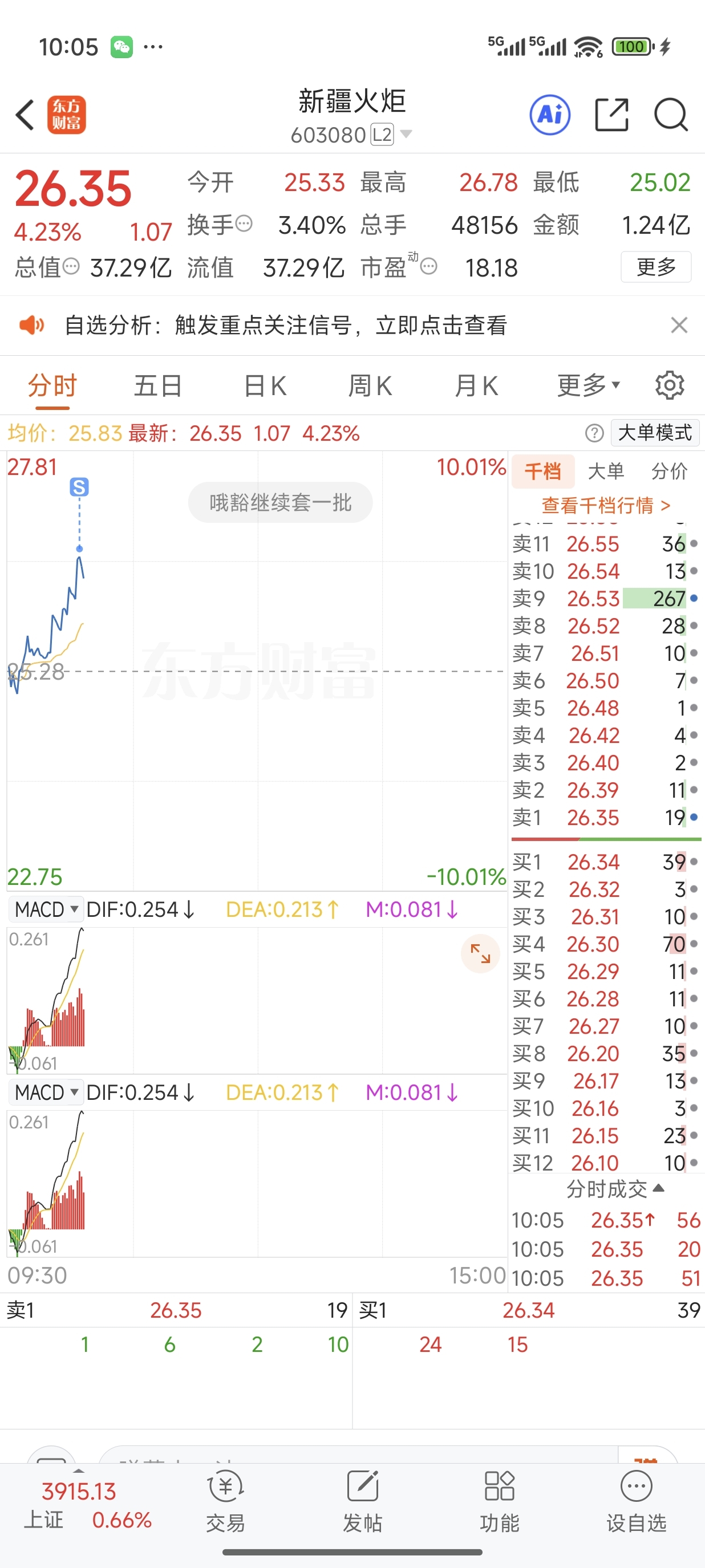This screenshot has height=1568, width=705.
Task: Expand the chart fullscreen arrows icon
Action: [480, 953]
